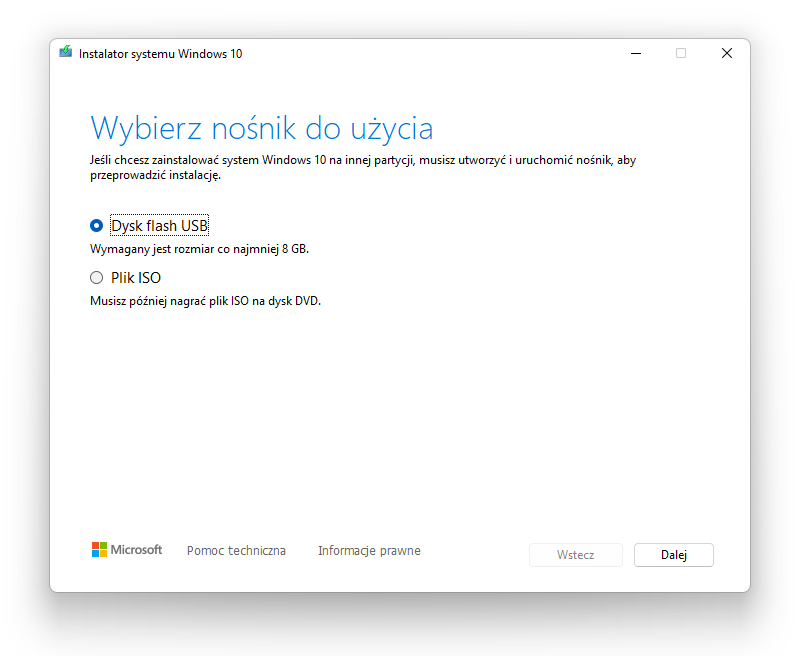Image resolution: width=795 pixels, height=656 pixels.
Task: Click the maximize button in the title bar
Action: (681, 53)
